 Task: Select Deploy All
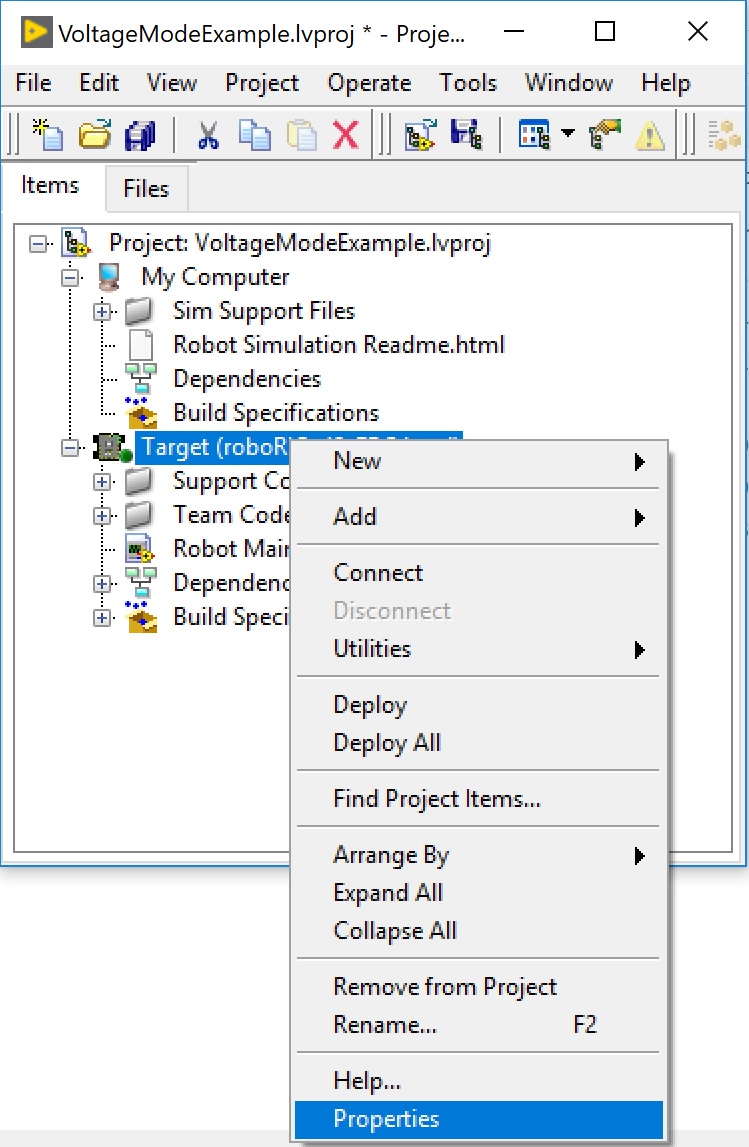[x=478, y=742]
